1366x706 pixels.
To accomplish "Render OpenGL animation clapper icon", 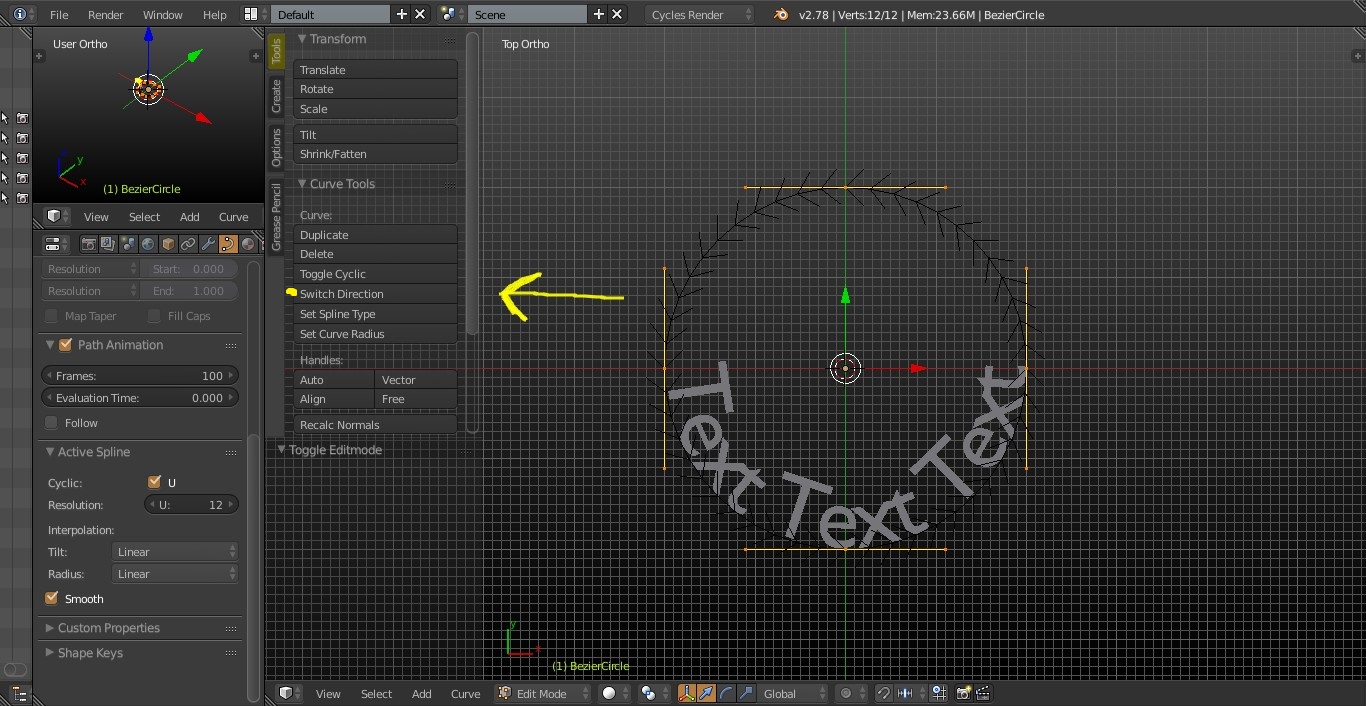I will tap(983, 693).
